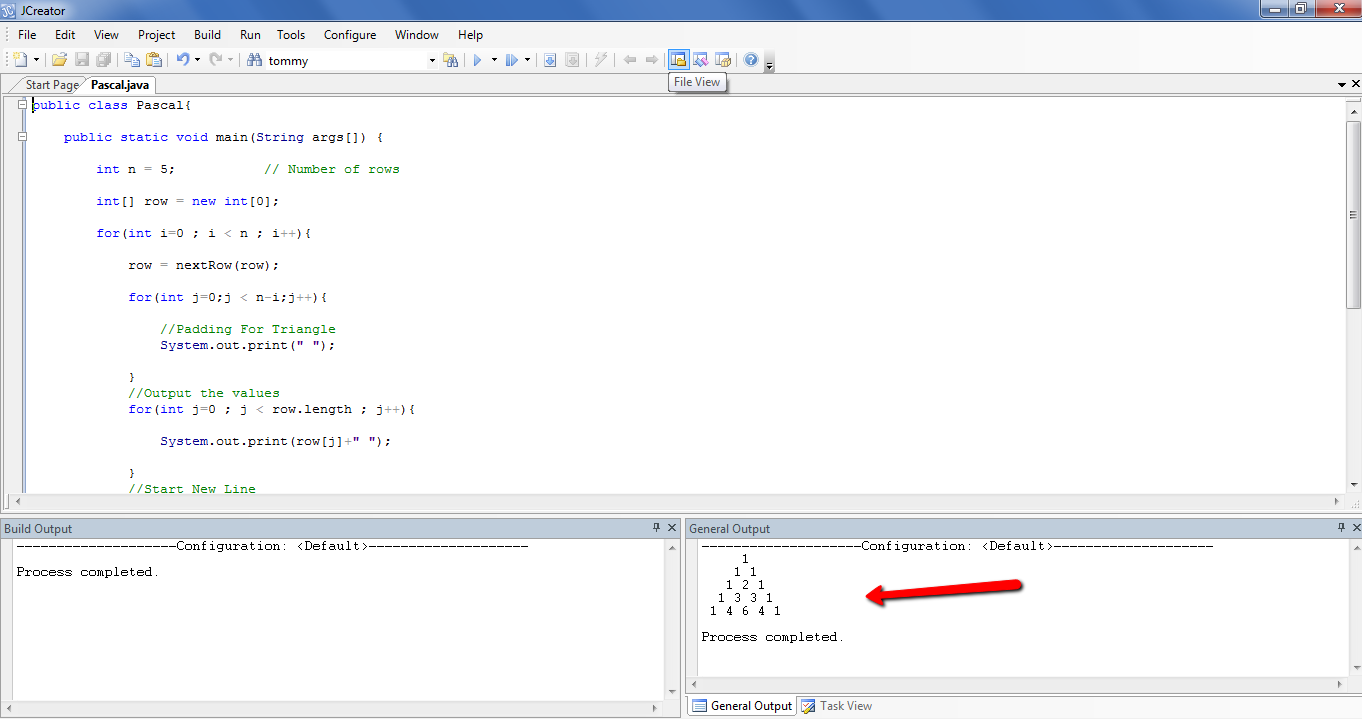The width and height of the screenshot is (1362, 719).
Task: Click the Find in Files binoculars-folder icon
Action: click(x=451, y=60)
